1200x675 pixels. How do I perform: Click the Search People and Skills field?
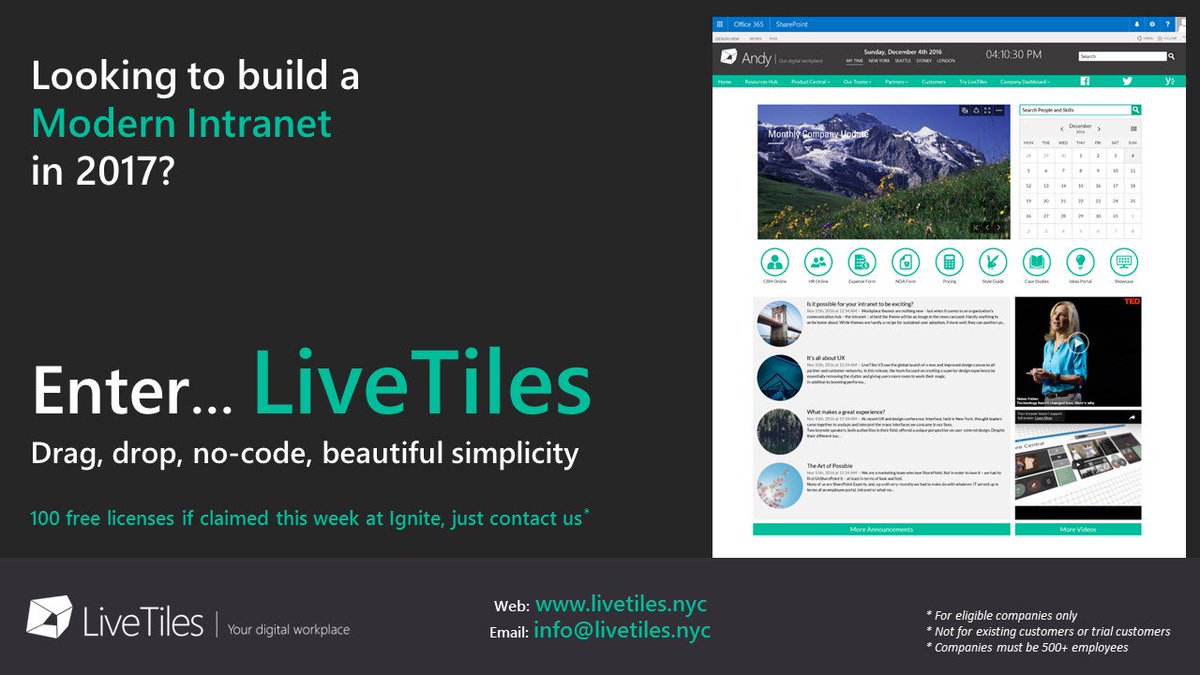click(x=1075, y=109)
